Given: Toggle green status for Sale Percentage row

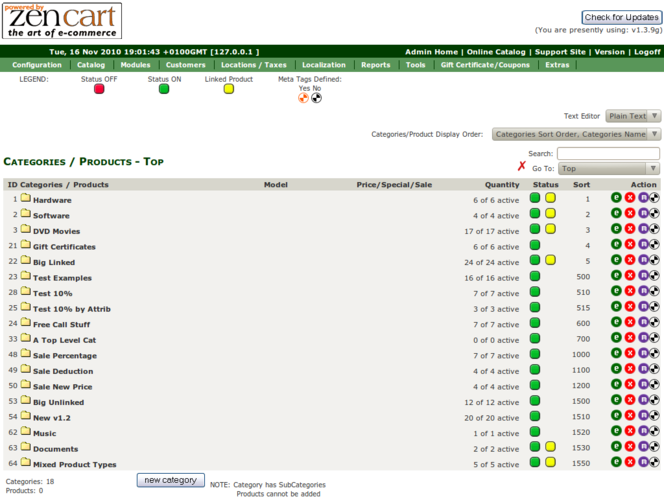Looking at the screenshot, I should click(535, 355).
